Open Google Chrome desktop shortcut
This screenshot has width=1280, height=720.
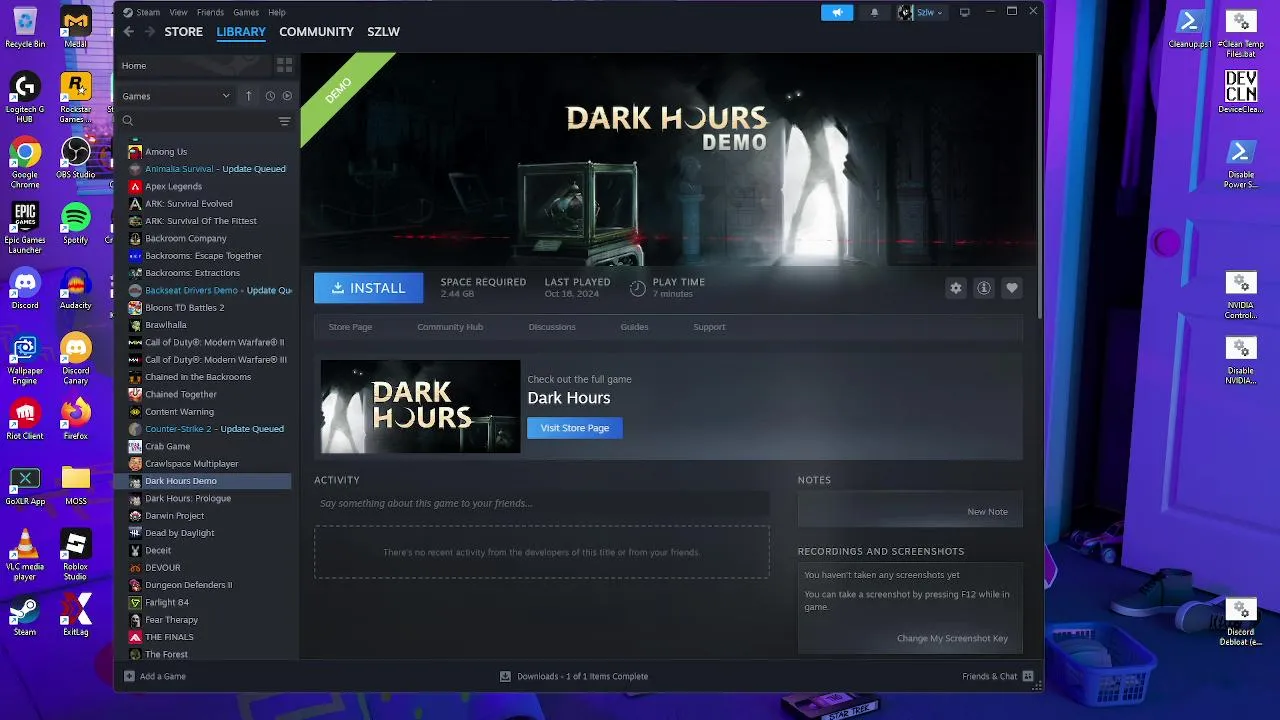tap(25, 164)
